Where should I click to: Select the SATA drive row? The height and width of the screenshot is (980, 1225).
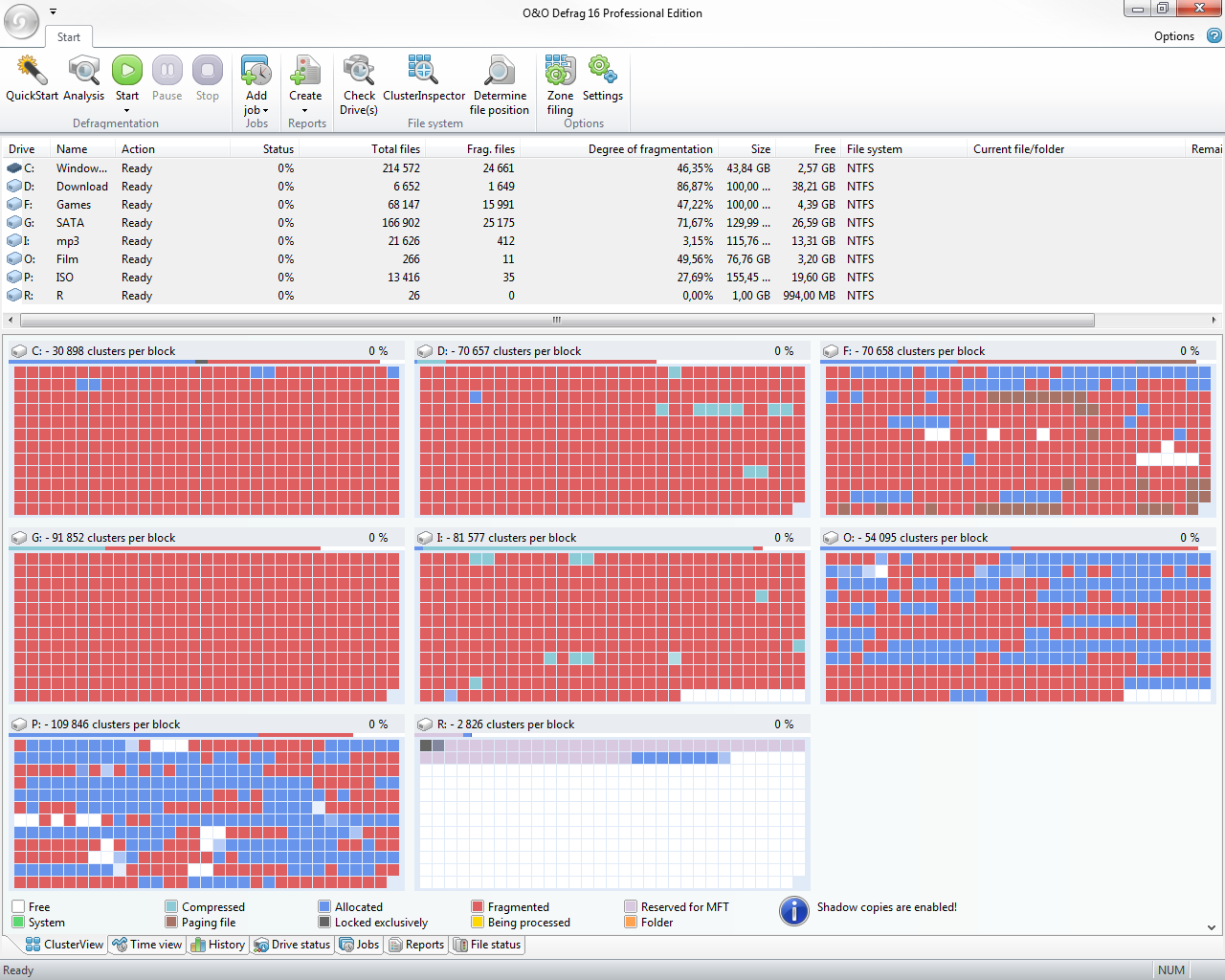(612, 223)
